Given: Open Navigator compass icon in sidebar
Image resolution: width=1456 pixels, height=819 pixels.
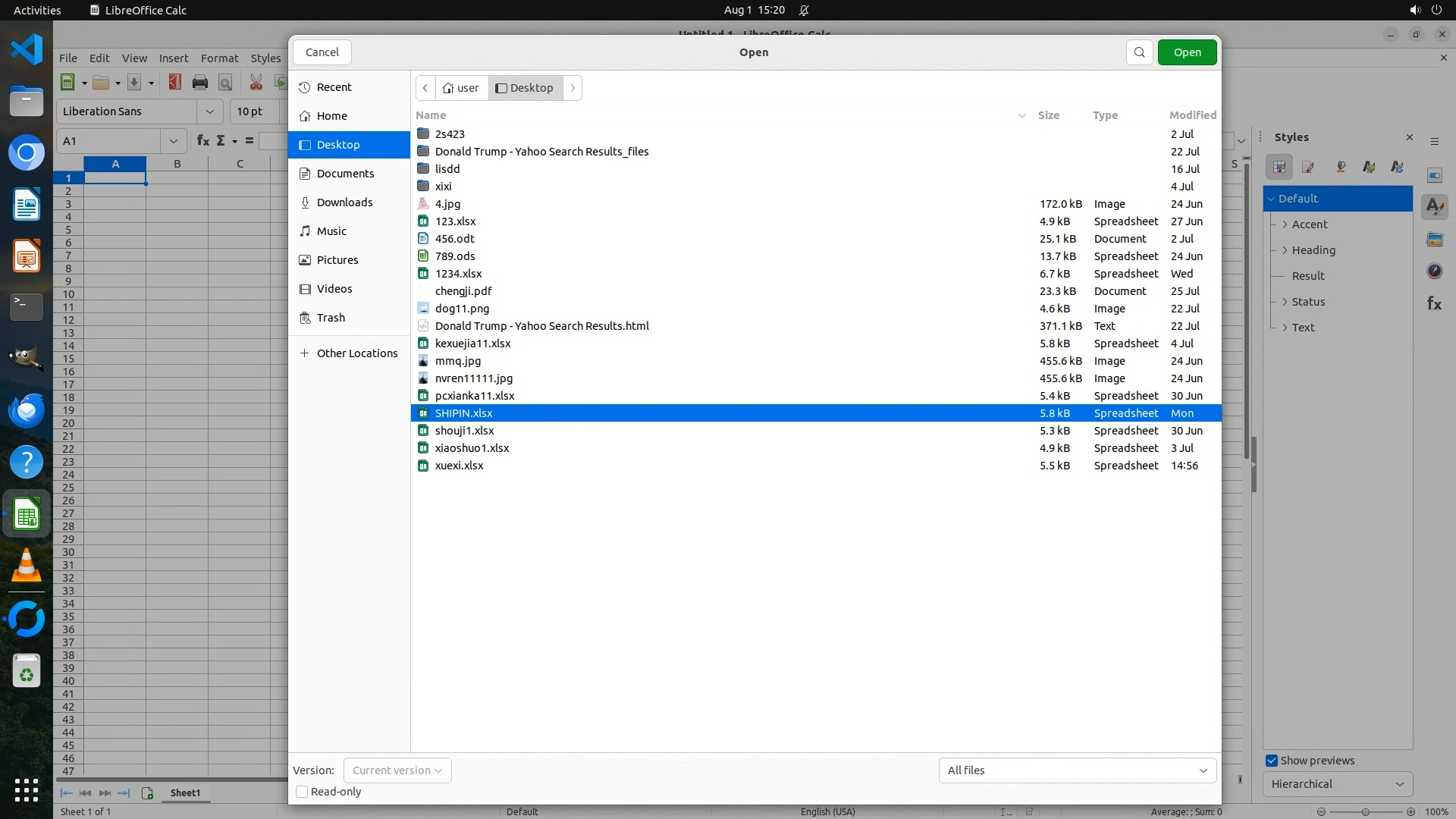Looking at the screenshot, I should coord(1434,271).
